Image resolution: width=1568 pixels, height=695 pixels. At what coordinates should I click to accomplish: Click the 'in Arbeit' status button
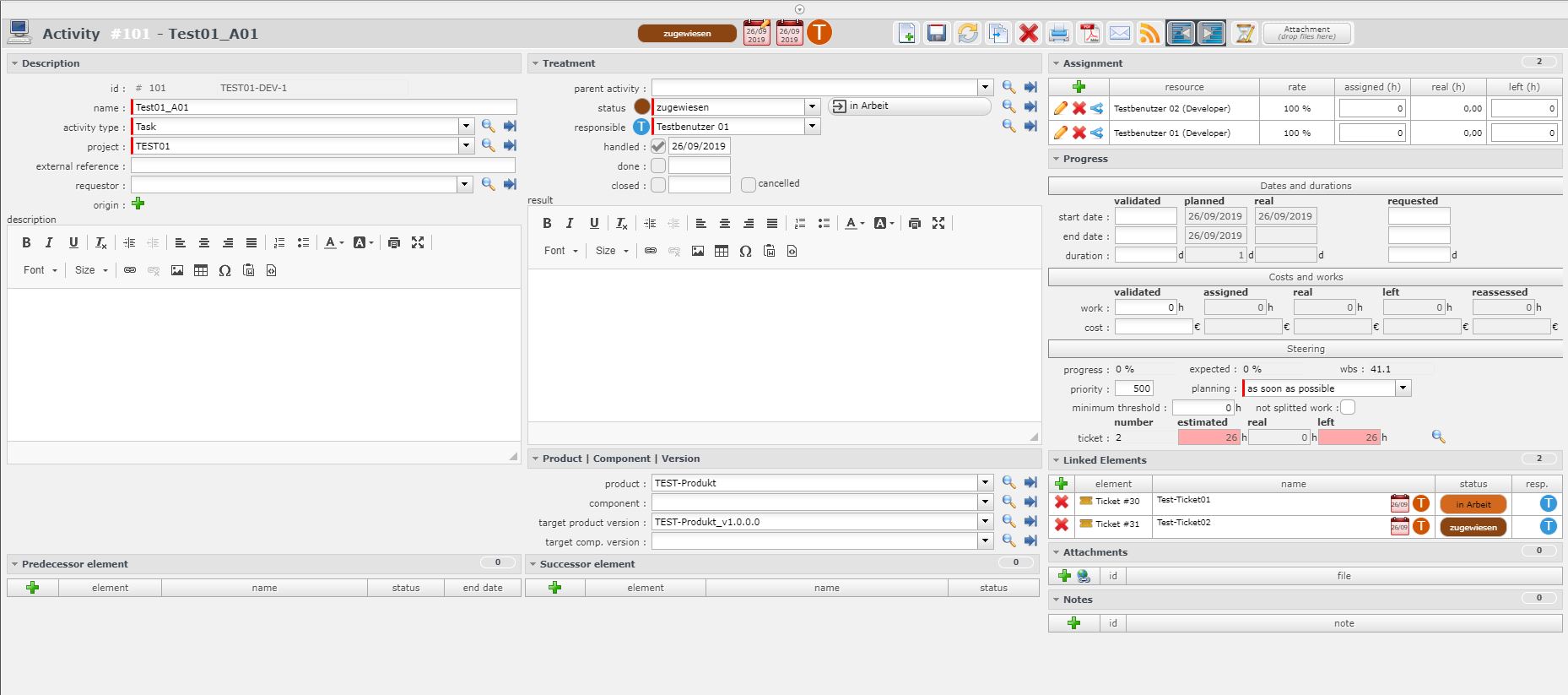coord(909,106)
